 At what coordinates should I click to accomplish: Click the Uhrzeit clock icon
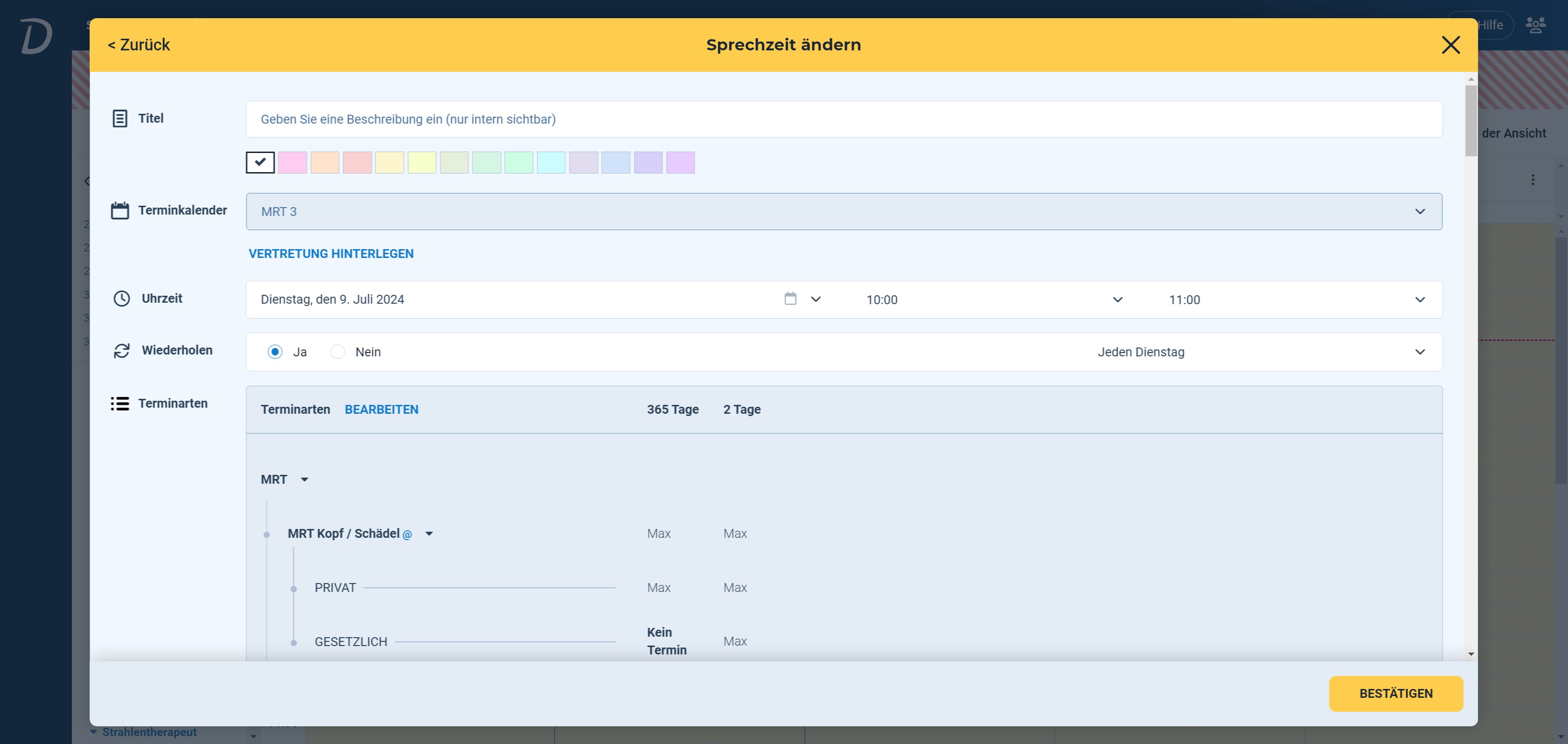point(122,299)
